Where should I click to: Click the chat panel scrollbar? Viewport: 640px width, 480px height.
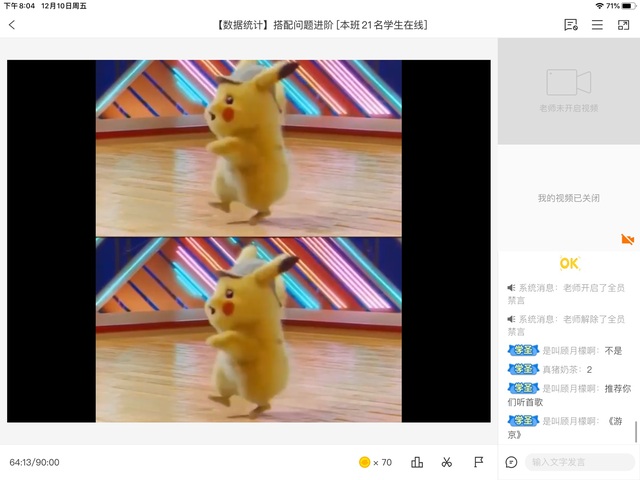(636, 431)
